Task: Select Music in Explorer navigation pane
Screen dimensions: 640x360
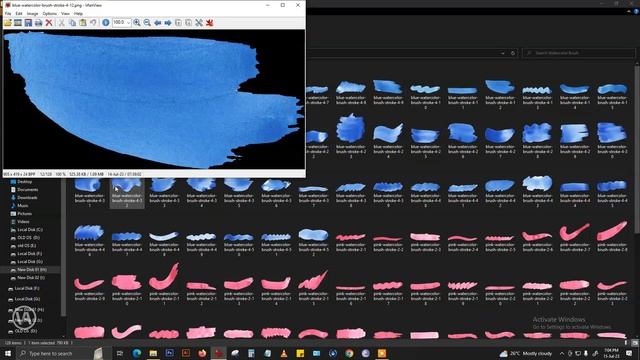Action: click(23, 206)
